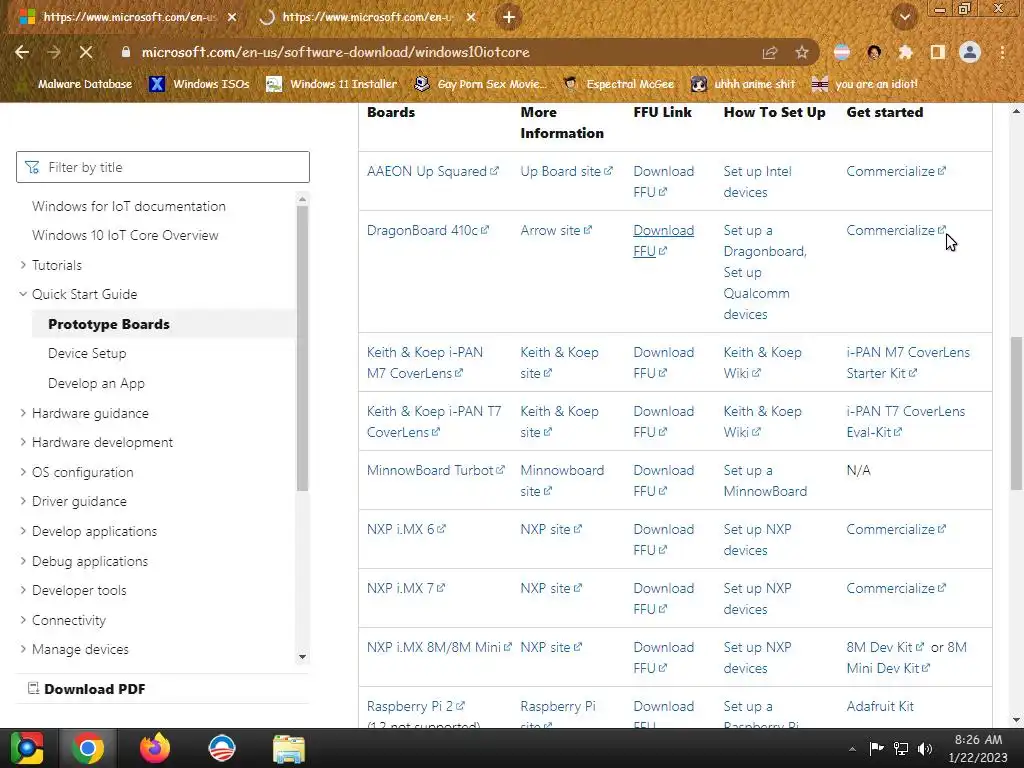Expand the Developer tools section
Viewport: 1024px width, 768px height.
(x=72, y=590)
